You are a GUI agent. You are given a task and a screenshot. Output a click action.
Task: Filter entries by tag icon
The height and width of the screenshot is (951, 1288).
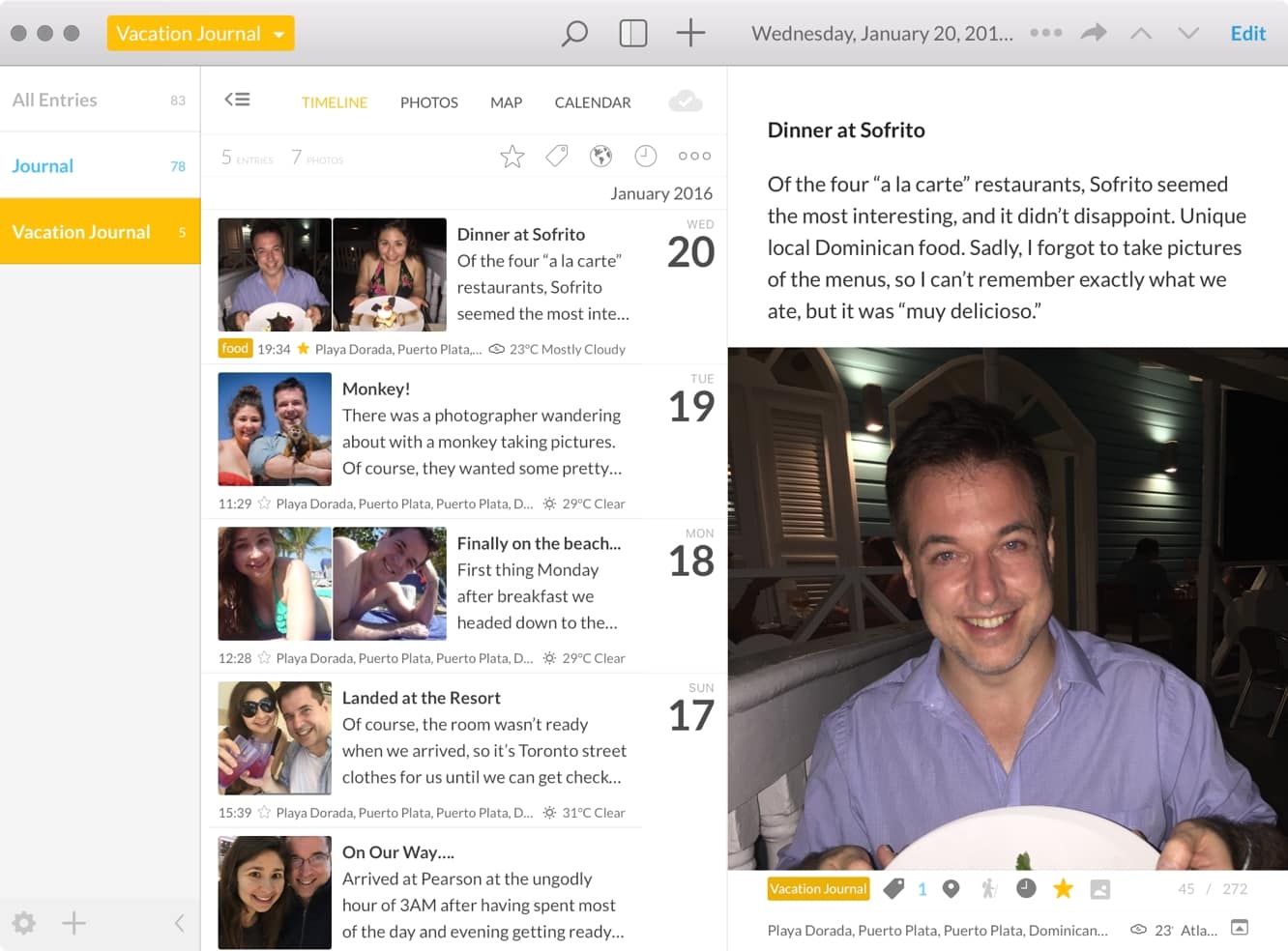pyautogui.click(x=557, y=156)
